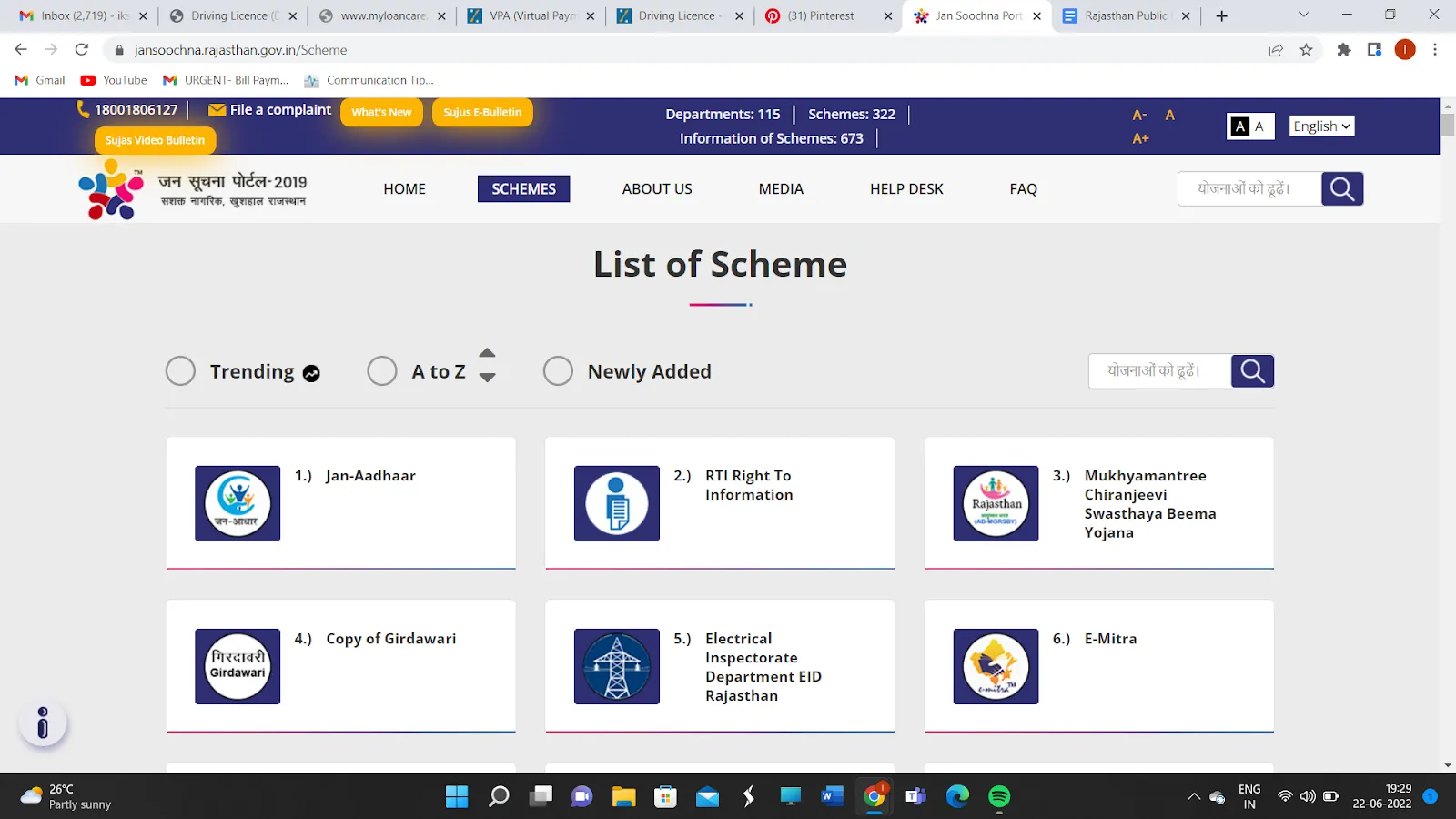Open the RTI Right To Information icon

click(617, 503)
